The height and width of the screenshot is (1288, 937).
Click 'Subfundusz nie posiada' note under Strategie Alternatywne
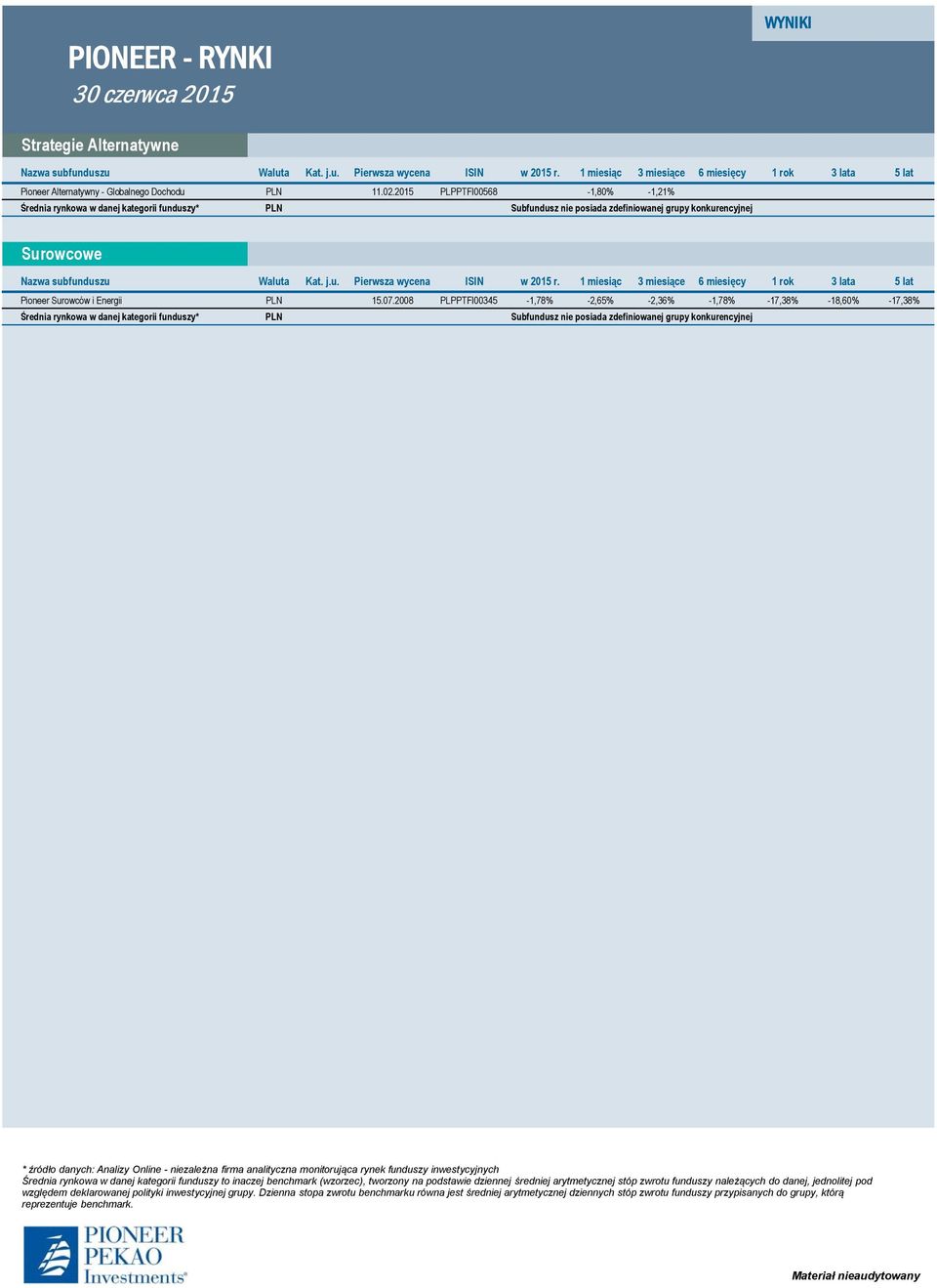(x=631, y=208)
